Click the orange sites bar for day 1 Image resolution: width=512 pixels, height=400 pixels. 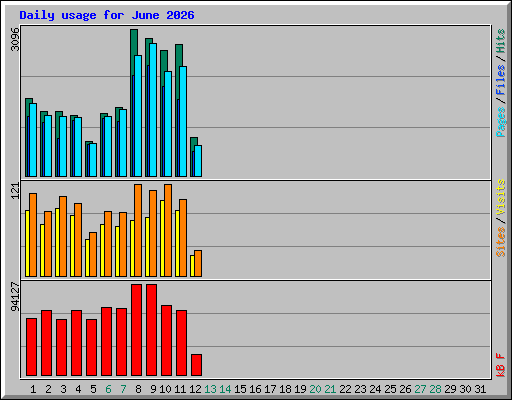(x=33, y=235)
